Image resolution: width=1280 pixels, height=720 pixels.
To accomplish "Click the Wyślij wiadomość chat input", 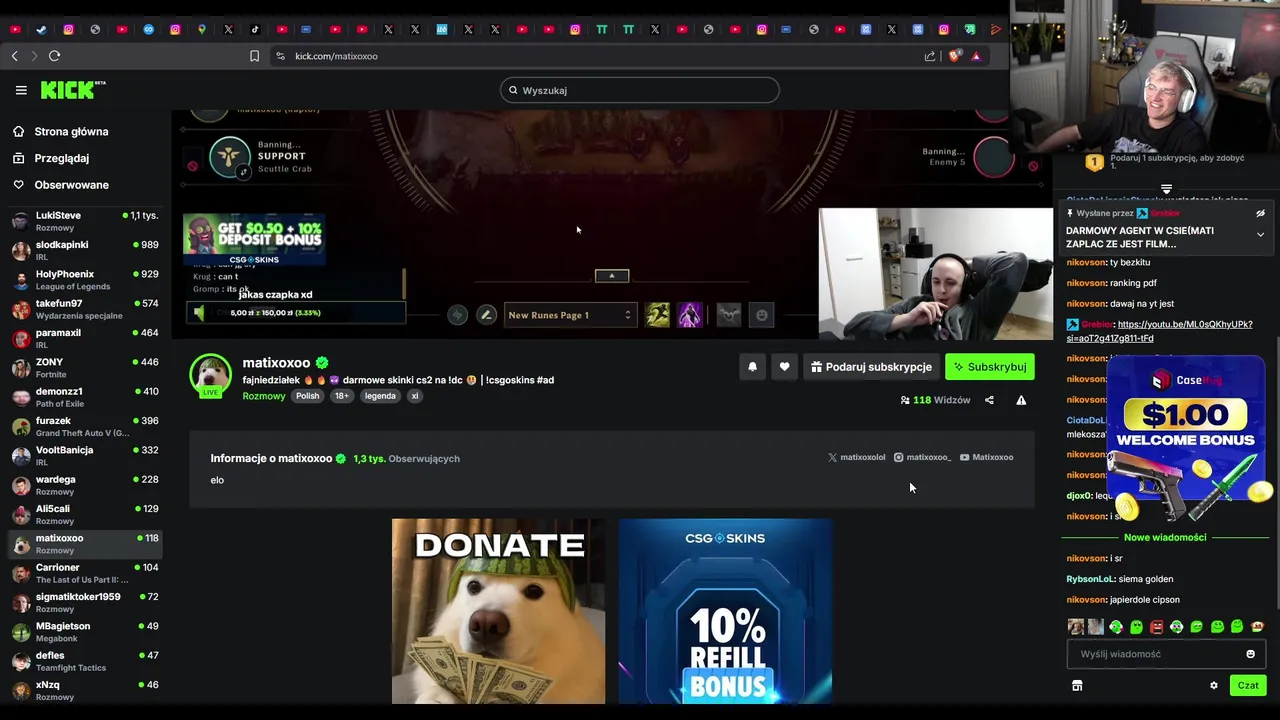I will tap(1165, 654).
